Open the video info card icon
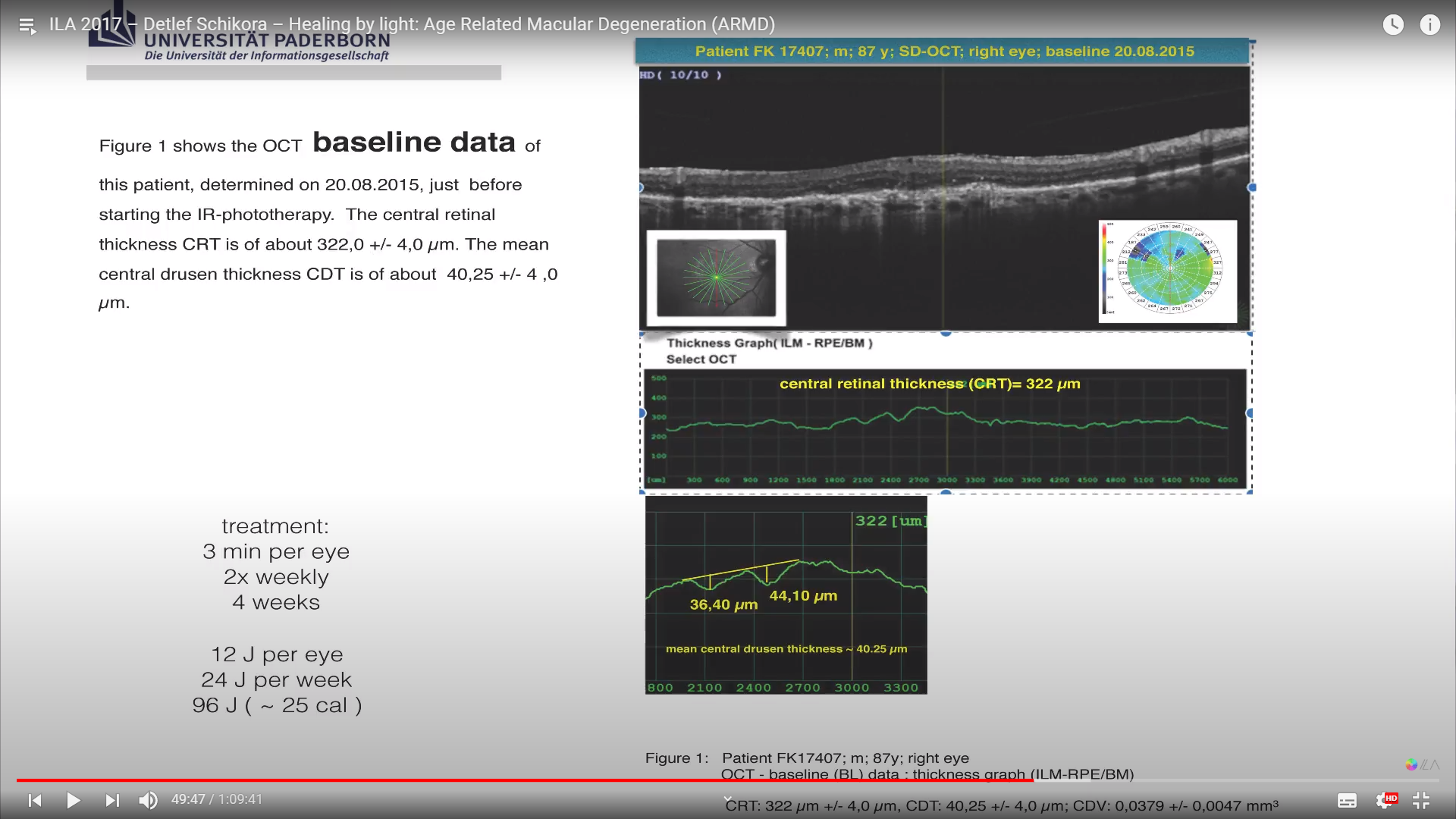Screen dimensions: 1456x819 1429,25
